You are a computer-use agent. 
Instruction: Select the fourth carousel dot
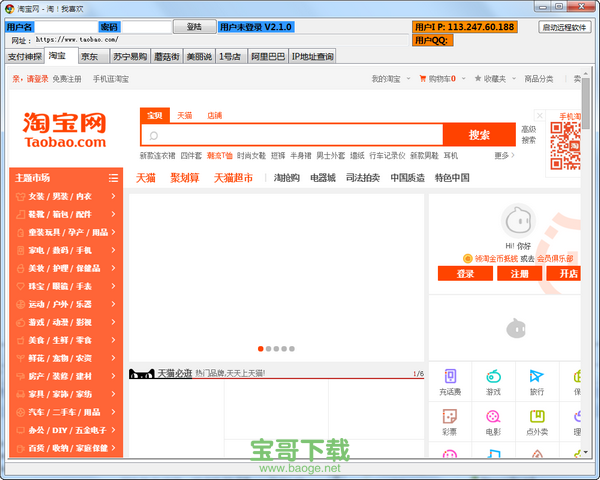click(284, 349)
